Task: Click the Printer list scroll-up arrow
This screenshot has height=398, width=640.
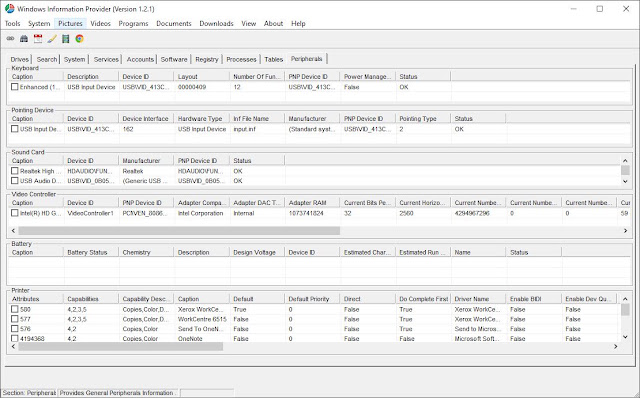Action: pos(625,299)
